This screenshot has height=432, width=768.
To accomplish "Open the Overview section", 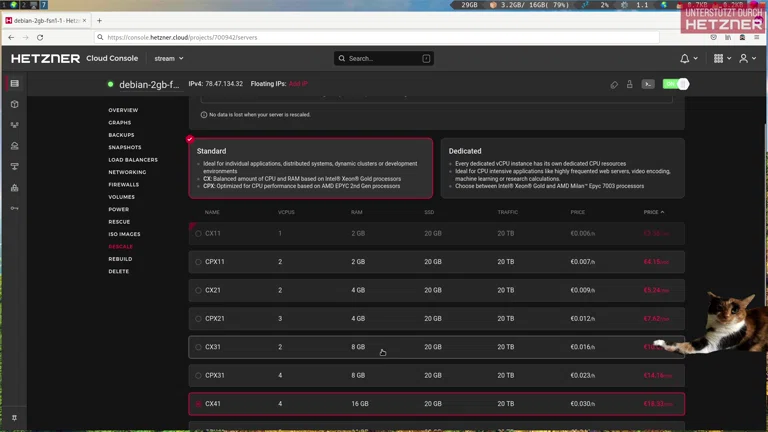I will coord(123,110).
